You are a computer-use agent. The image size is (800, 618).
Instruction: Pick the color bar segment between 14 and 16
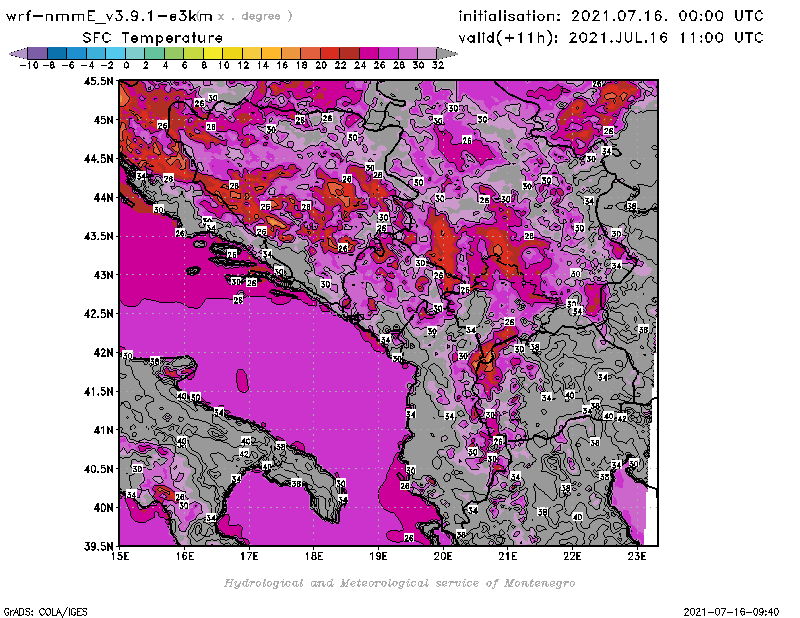point(271,53)
